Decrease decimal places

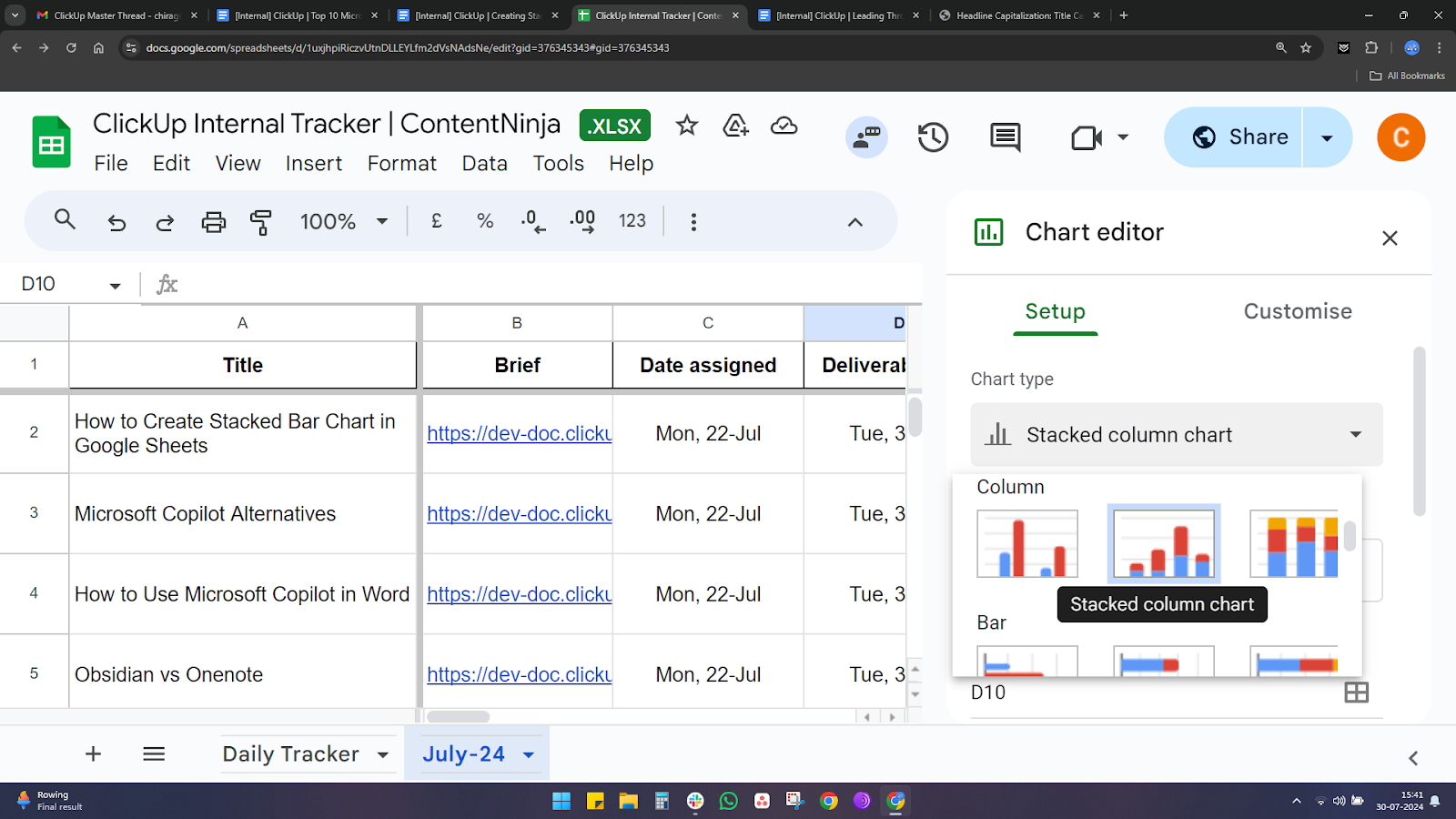(x=533, y=221)
